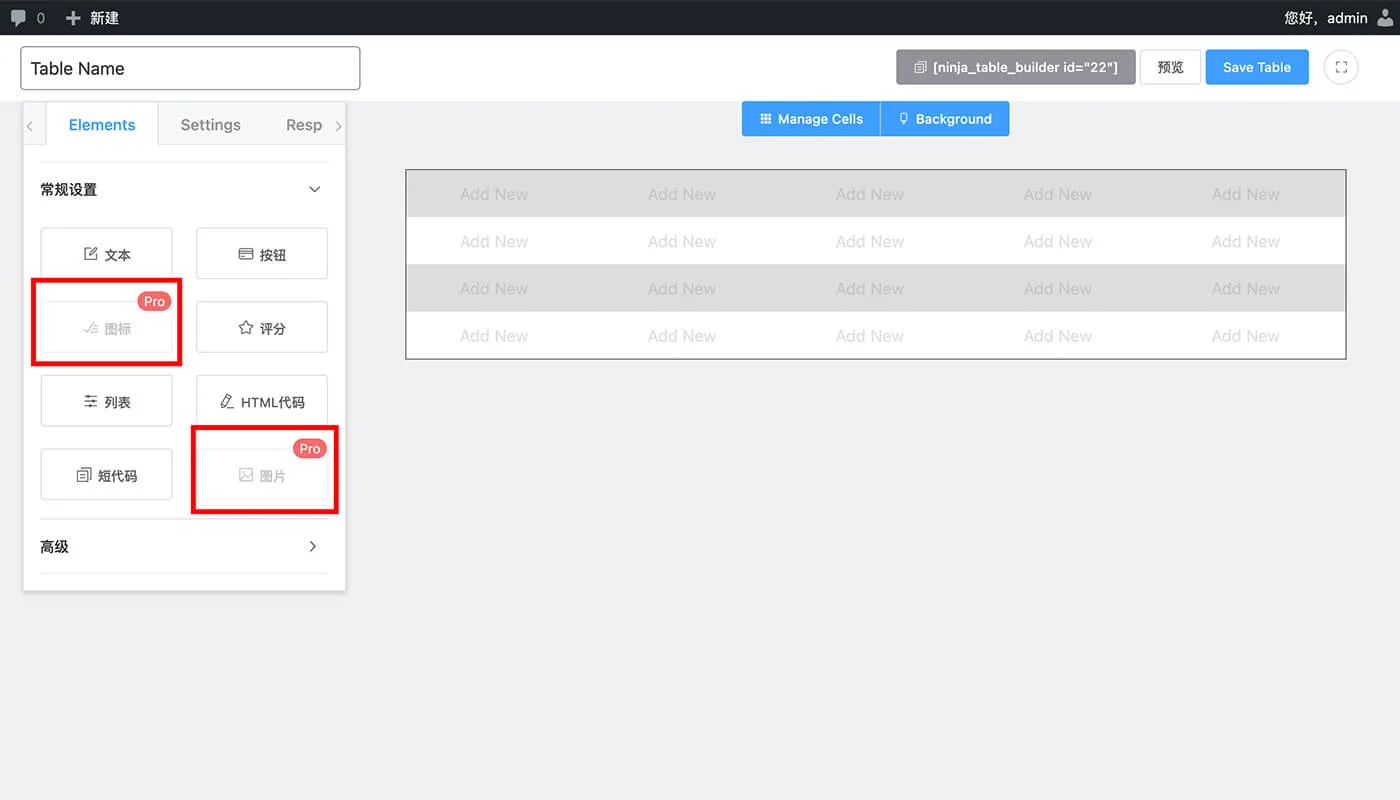Select the 评分 star rating element
Image resolution: width=1400 pixels, height=800 pixels.
262,328
